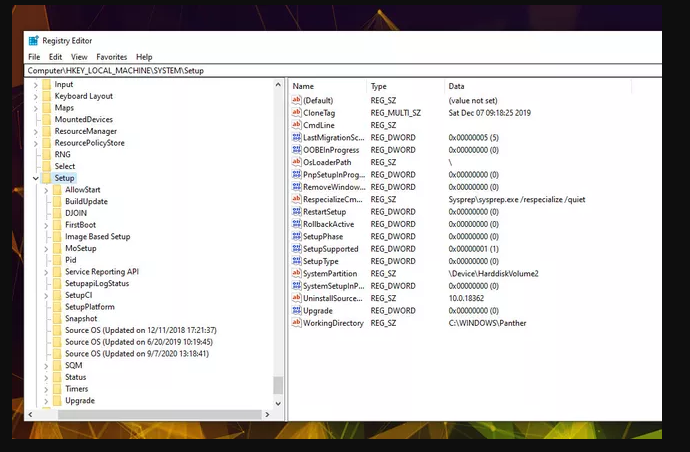Click the tree pane scroll right arrow
Viewport: 690px width, 452px height.
(x=267, y=414)
